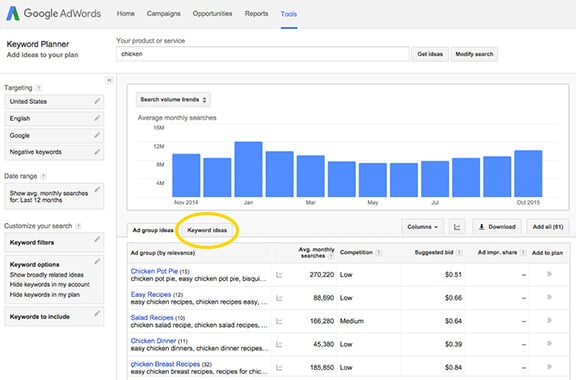576x380 pixels.
Task: Click the Oct 2015 bar in chart
Action: point(528,173)
